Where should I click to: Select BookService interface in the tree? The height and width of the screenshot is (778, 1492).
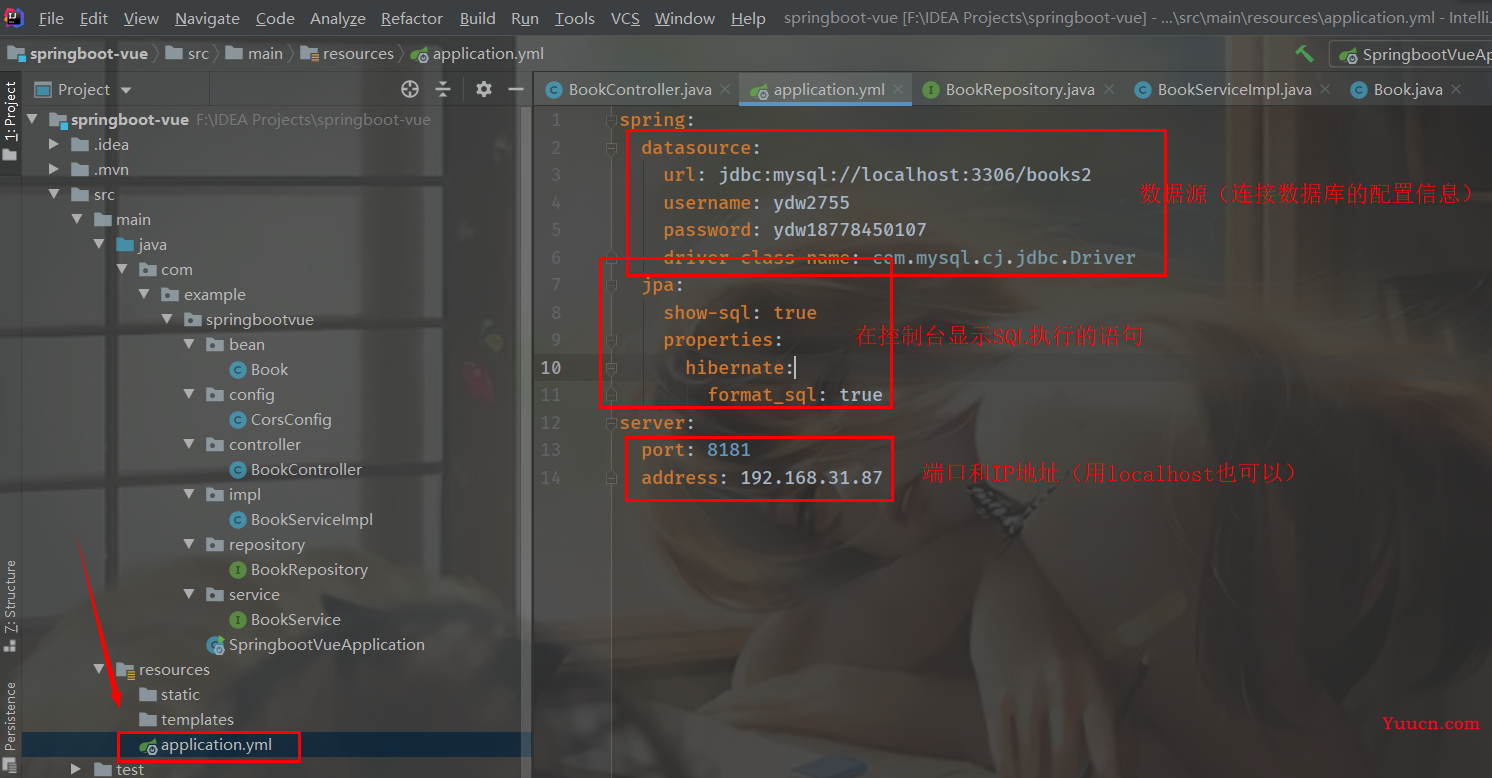point(285,620)
